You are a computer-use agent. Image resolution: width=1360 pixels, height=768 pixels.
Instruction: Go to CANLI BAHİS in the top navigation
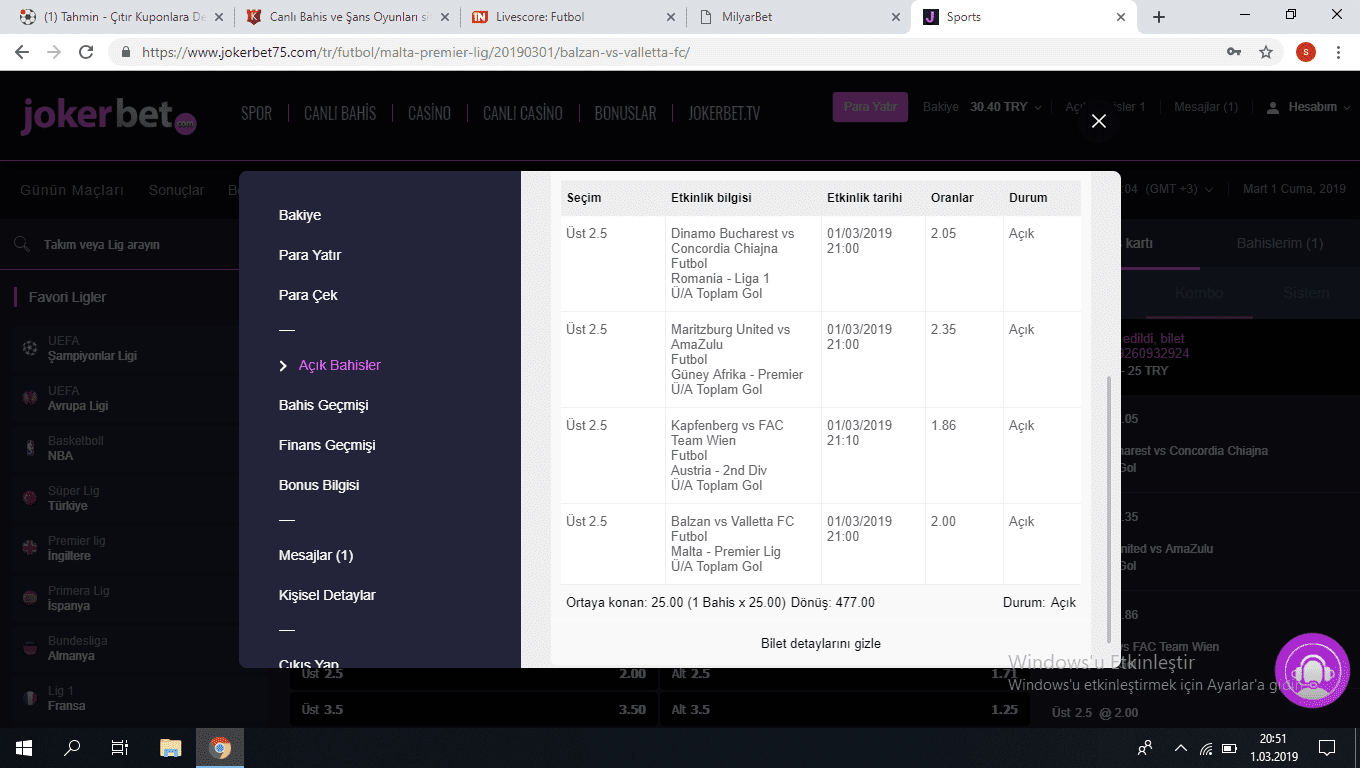tap(340, 113)
